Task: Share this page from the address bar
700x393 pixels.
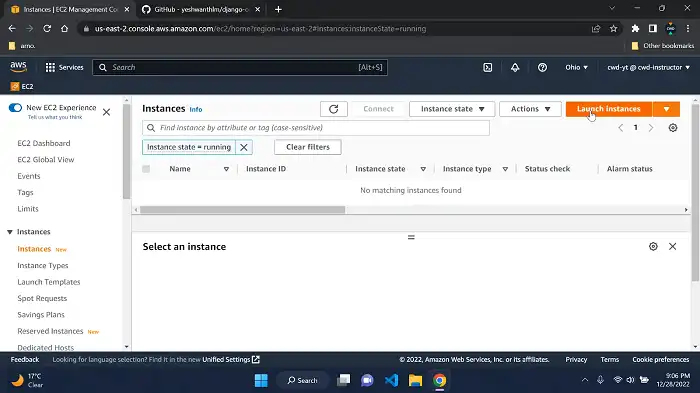Action: [x=596, y=29]
